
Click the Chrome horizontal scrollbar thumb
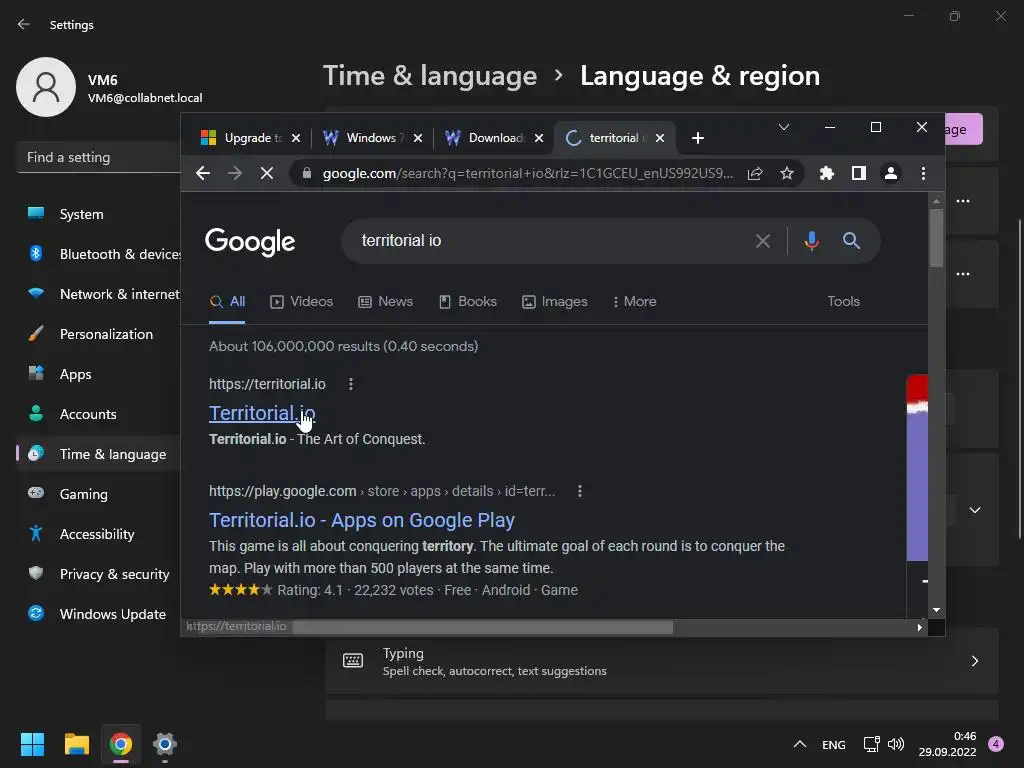tap(483, 627)
